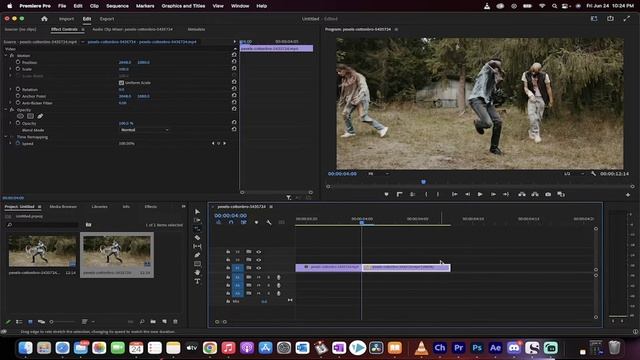Image resolution: width=640 pixels, height=360 pixels.
Task: Choose free draw bezier mask pen under Opacity
Action: [40, 116]
